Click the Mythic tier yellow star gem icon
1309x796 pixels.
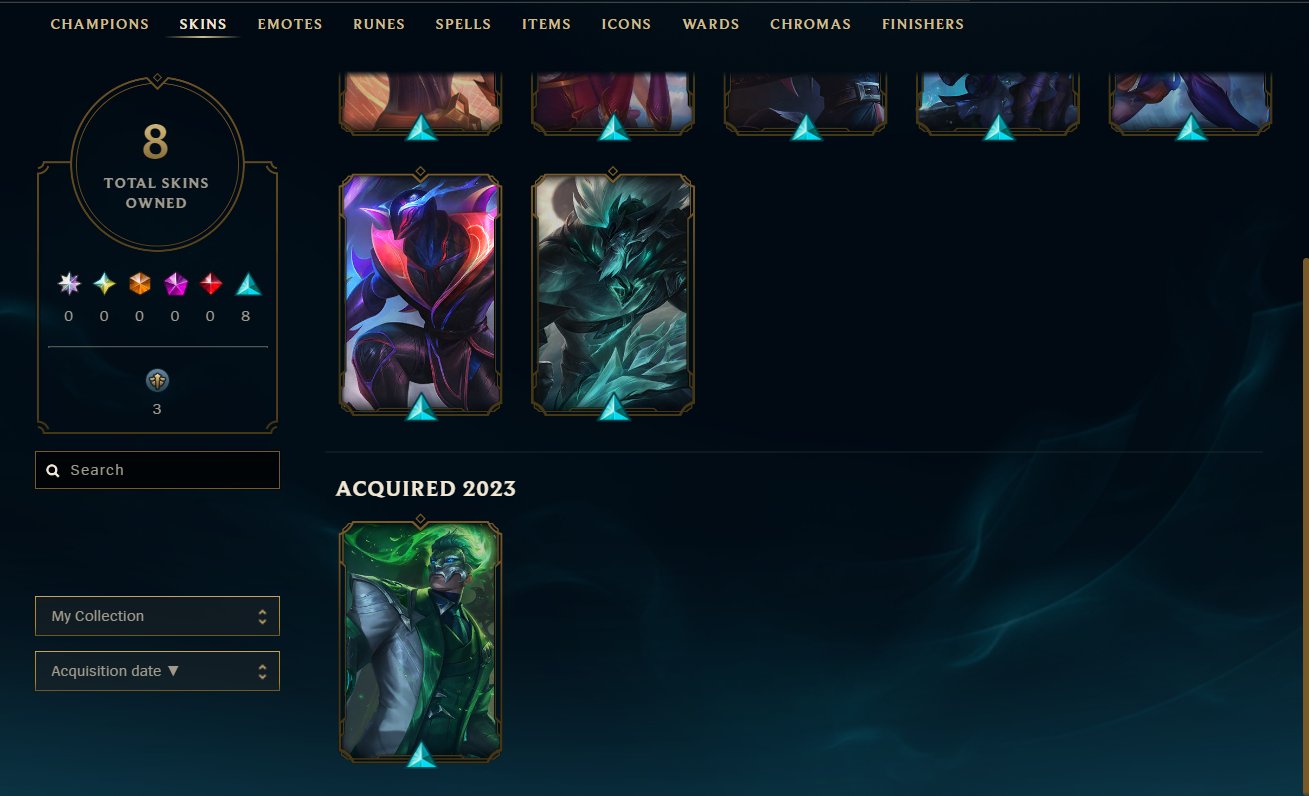point(104,285)
